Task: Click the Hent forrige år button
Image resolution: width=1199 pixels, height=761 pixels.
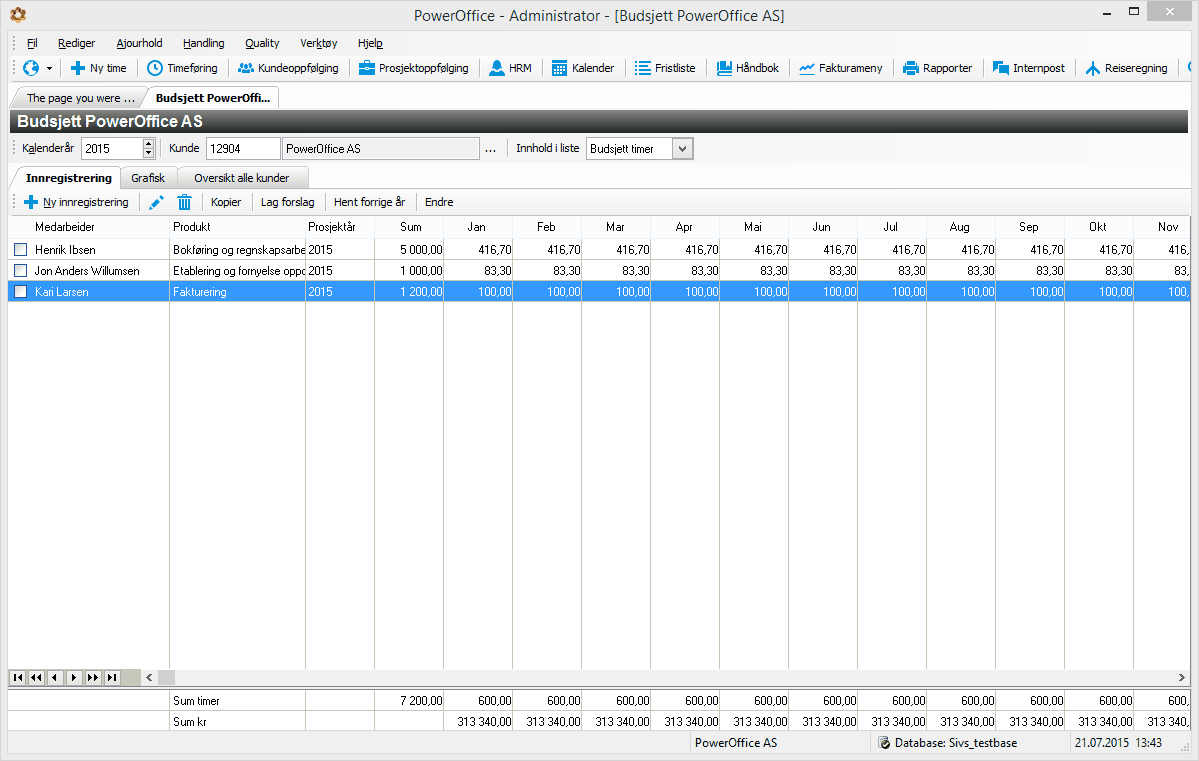Action: pyautogui.click(x=369, y=202)
